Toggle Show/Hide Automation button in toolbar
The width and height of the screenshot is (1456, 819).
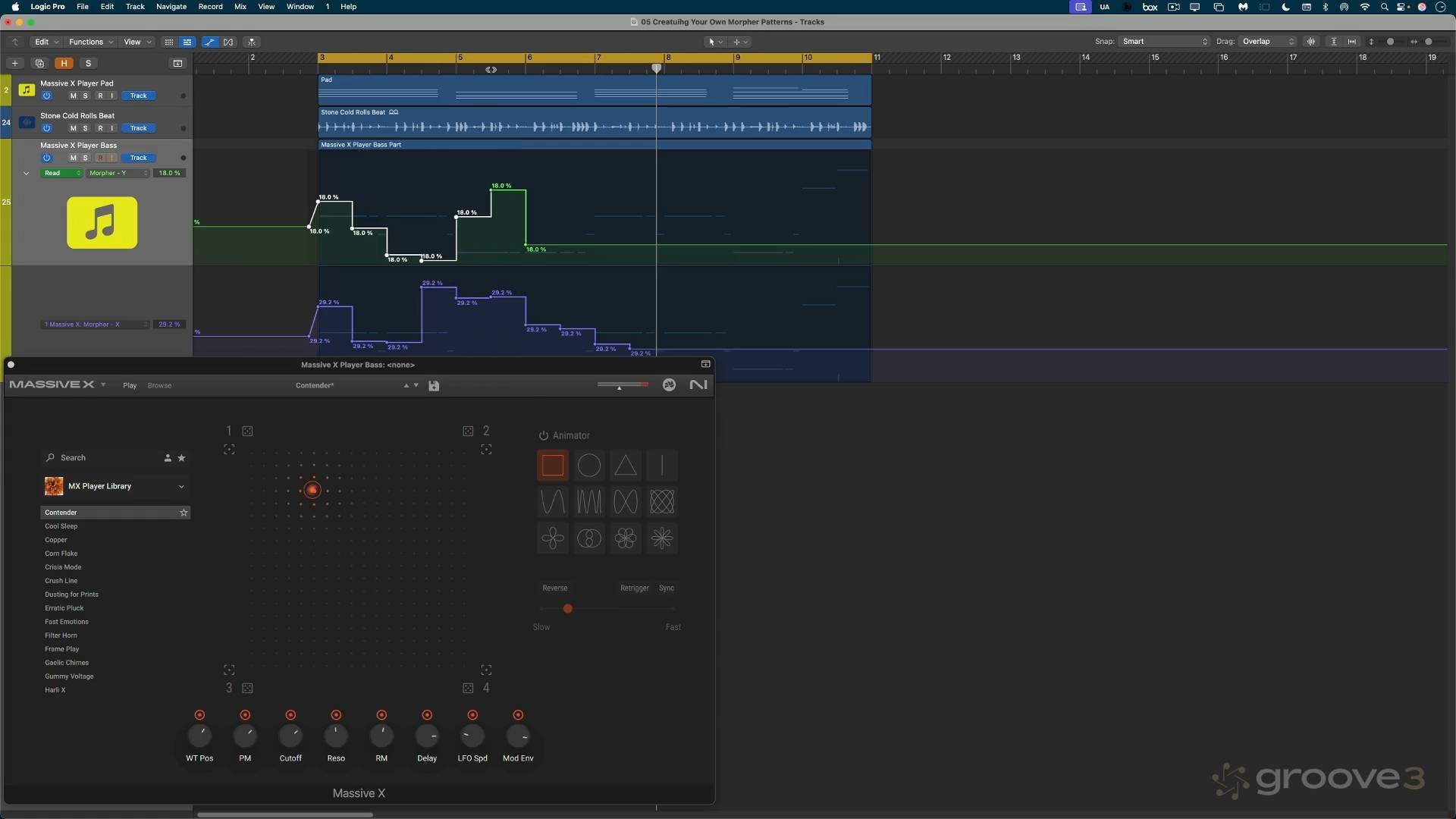(209, 42)
